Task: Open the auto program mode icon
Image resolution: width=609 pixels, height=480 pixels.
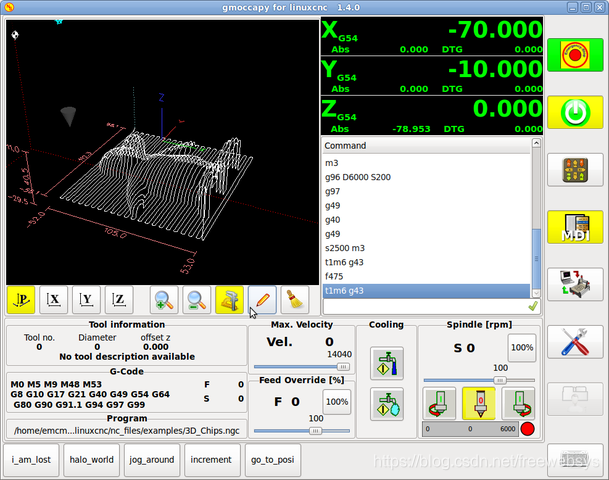Action: tap(575, 284)
